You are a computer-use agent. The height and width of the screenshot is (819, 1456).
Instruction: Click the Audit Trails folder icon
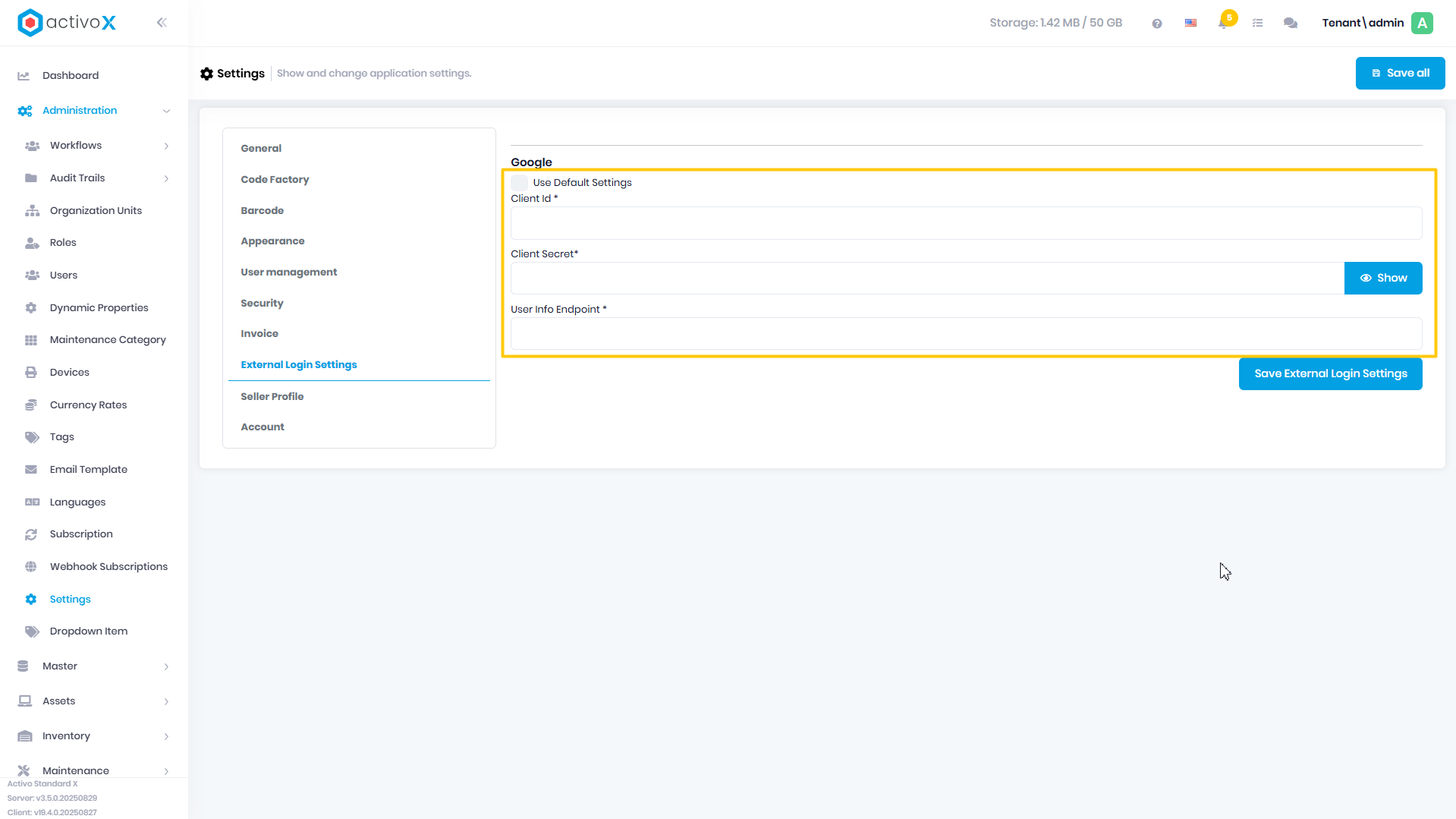point(31,178)
